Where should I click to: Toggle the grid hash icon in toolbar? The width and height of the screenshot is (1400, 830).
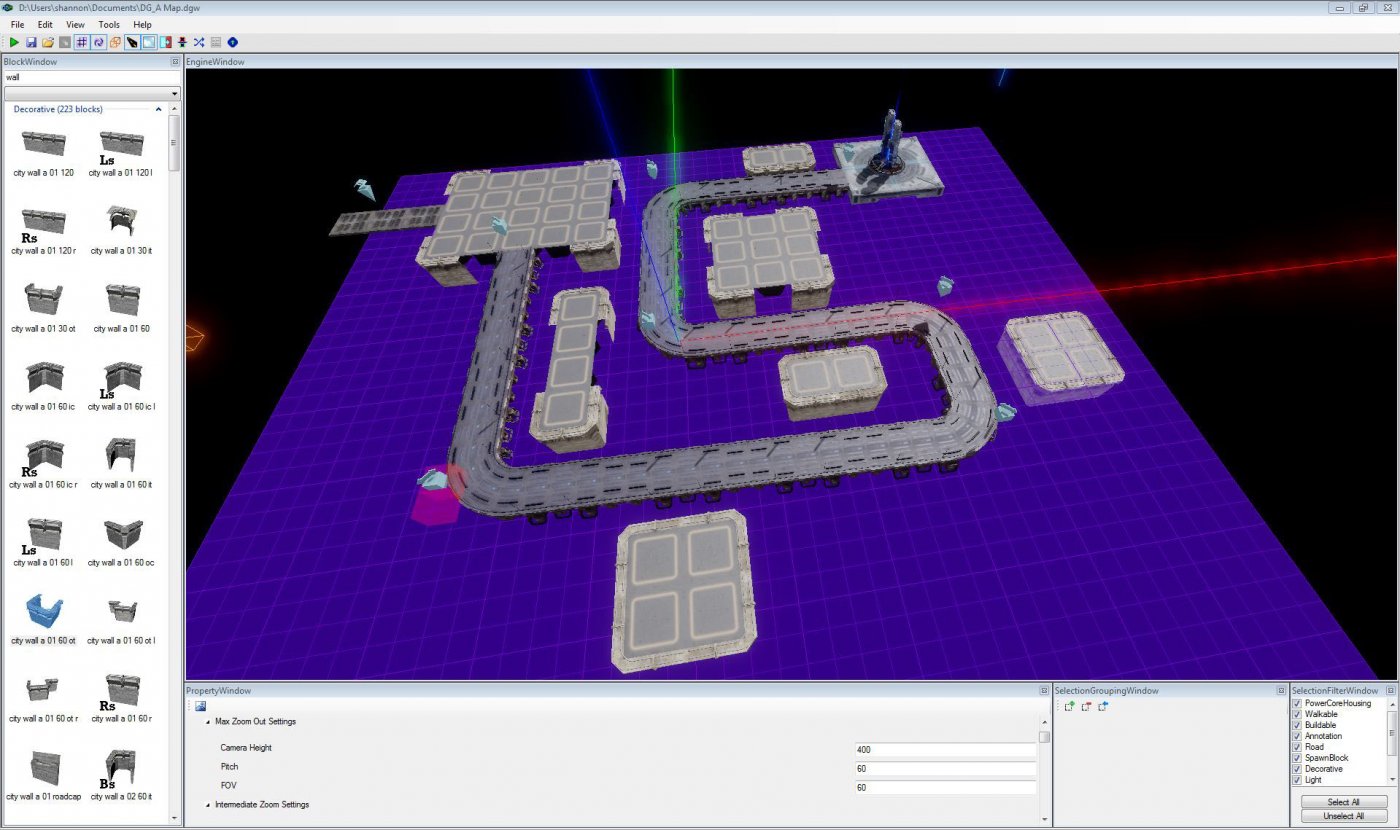click(82, 42)
